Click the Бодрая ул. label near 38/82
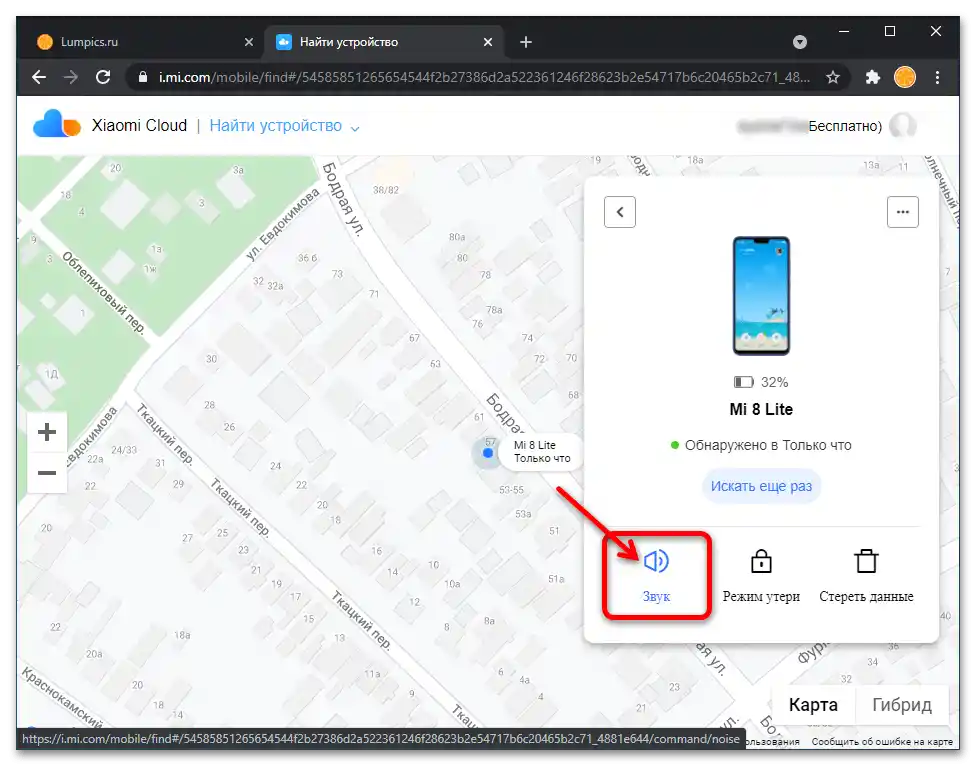976x766 pixels. click(343, 199)
